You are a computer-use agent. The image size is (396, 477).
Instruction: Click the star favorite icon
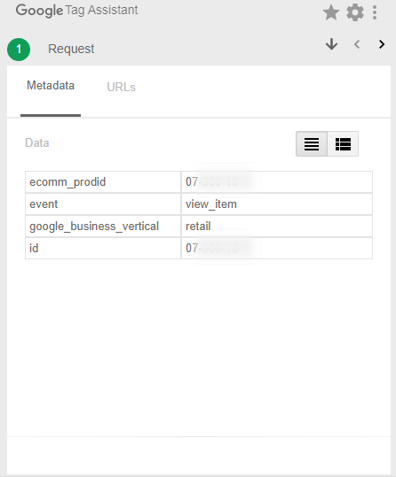coord(331,13)
